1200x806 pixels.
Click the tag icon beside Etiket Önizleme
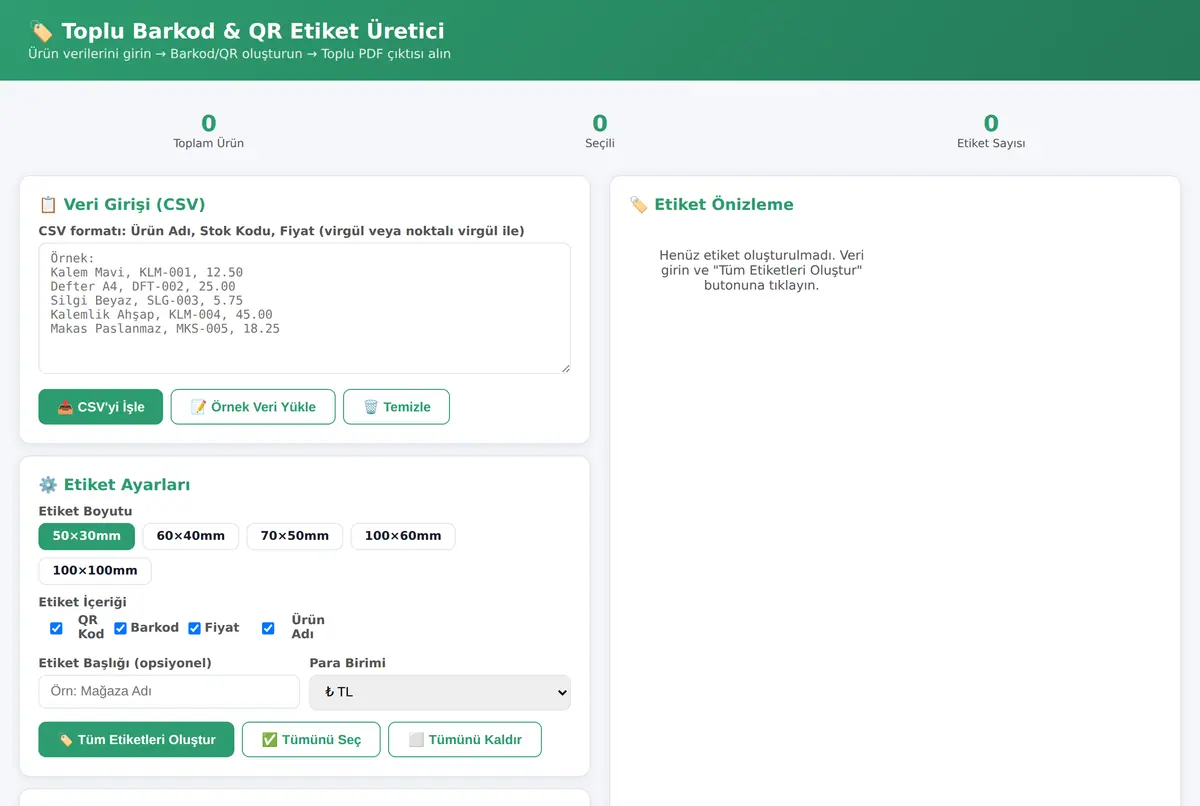639,205
